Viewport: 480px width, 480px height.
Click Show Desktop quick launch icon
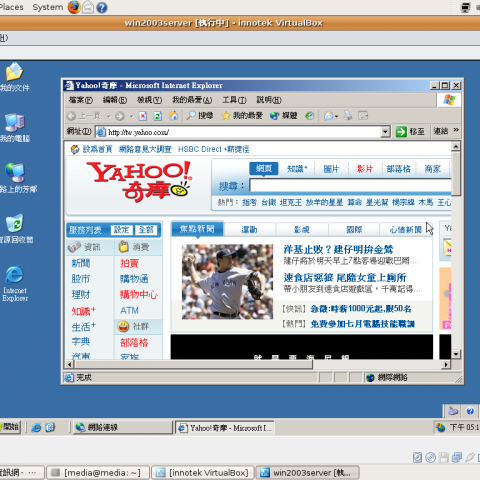[x=50, y=427]
